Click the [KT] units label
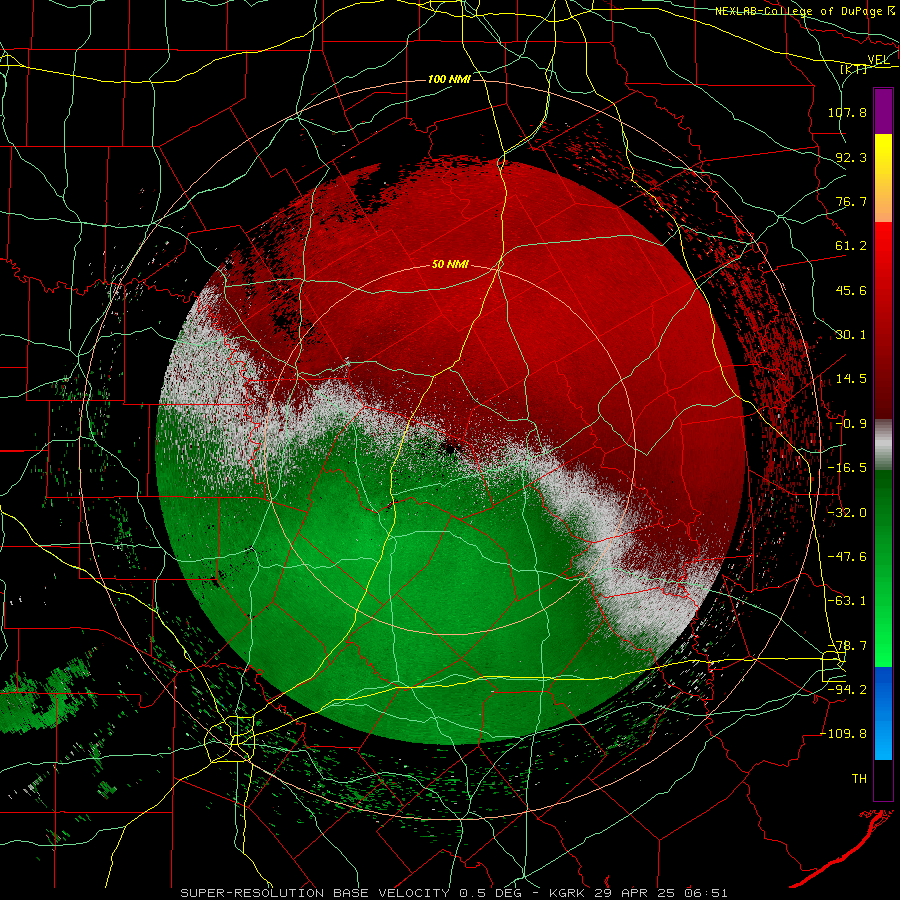Viewport: 900px width, 900px height. pyautogui.click(x=853, y=69)
